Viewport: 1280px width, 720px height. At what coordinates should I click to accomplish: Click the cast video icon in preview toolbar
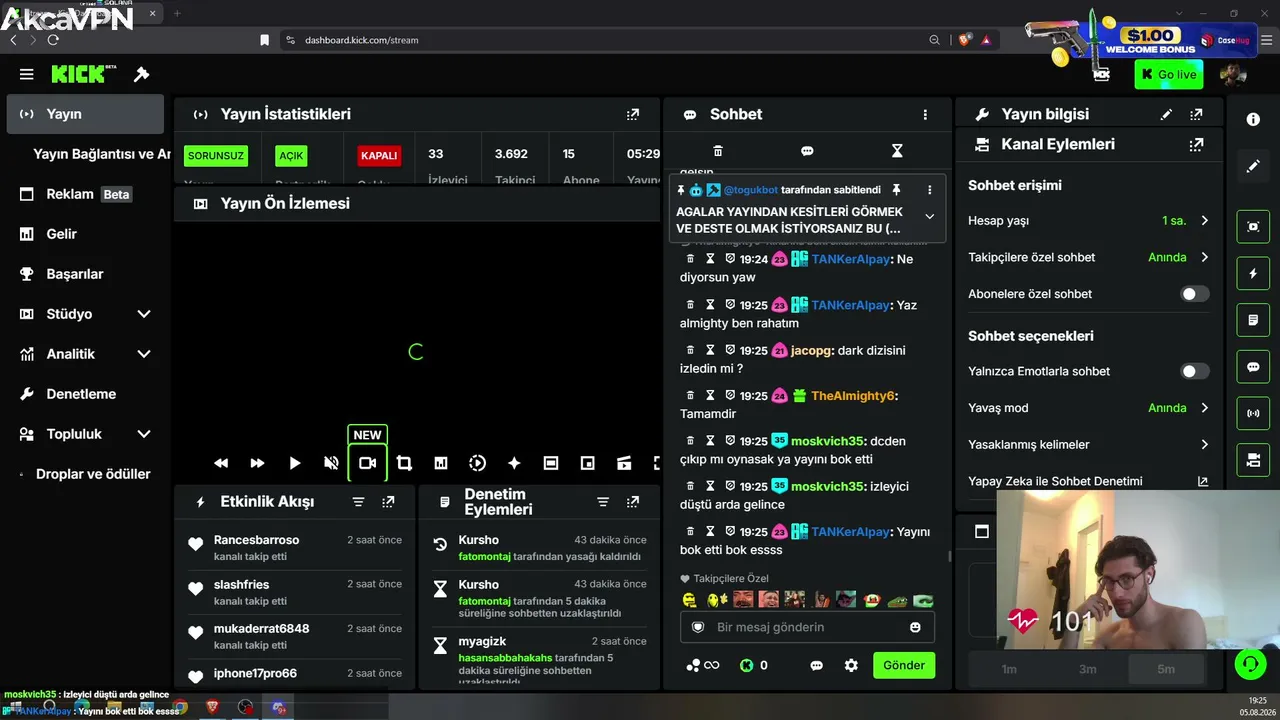click(624, 463)
